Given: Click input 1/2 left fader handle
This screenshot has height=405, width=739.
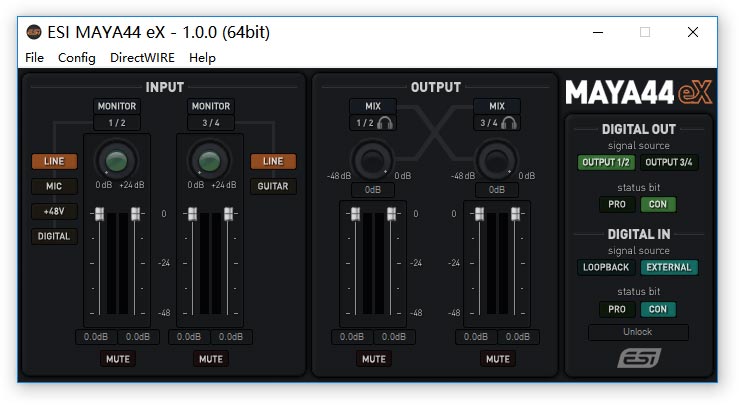Looking at the screenshot, I should 99,214.
